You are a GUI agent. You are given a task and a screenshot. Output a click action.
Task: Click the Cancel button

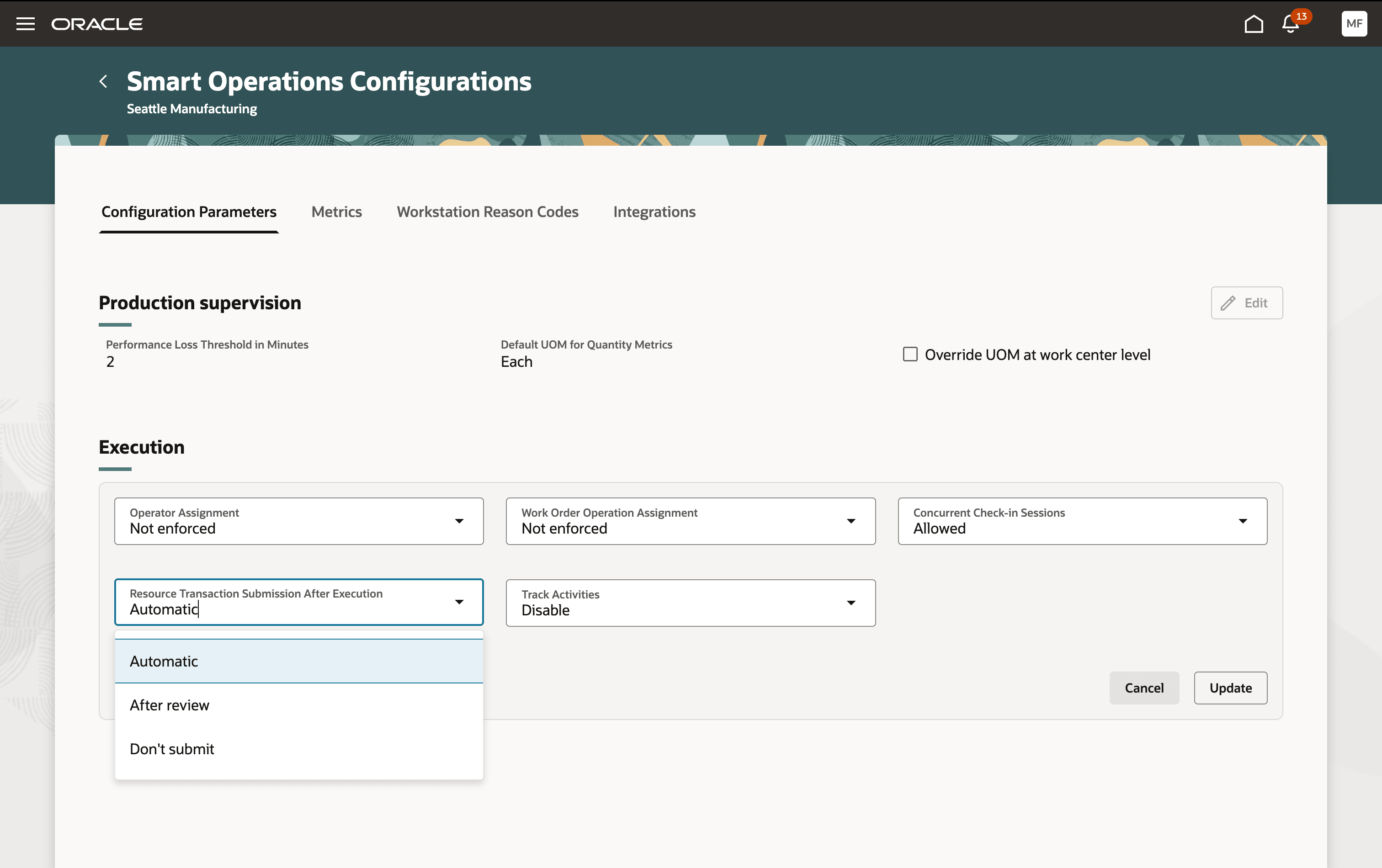(1143, 688)
